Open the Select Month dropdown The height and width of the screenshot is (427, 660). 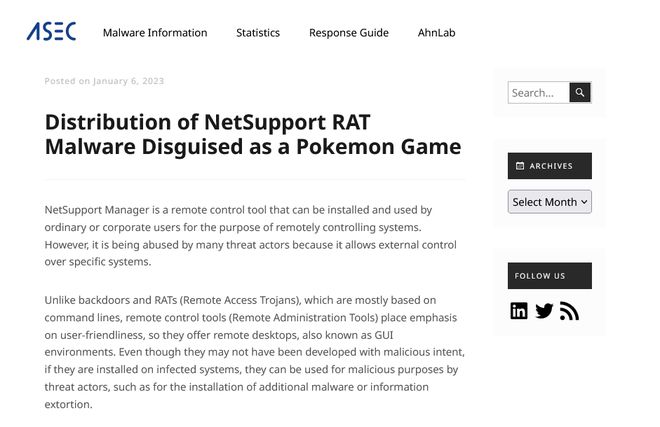549,202
